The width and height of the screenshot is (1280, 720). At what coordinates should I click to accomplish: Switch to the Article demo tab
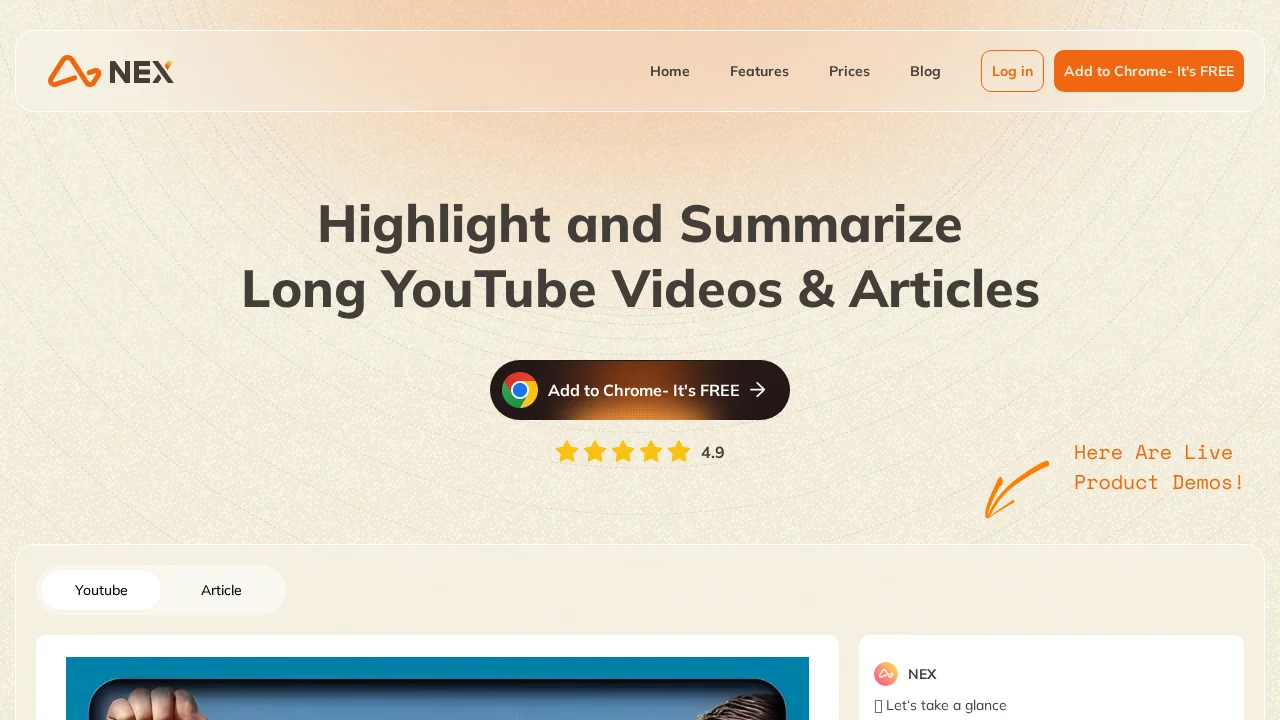click(221, 590)
